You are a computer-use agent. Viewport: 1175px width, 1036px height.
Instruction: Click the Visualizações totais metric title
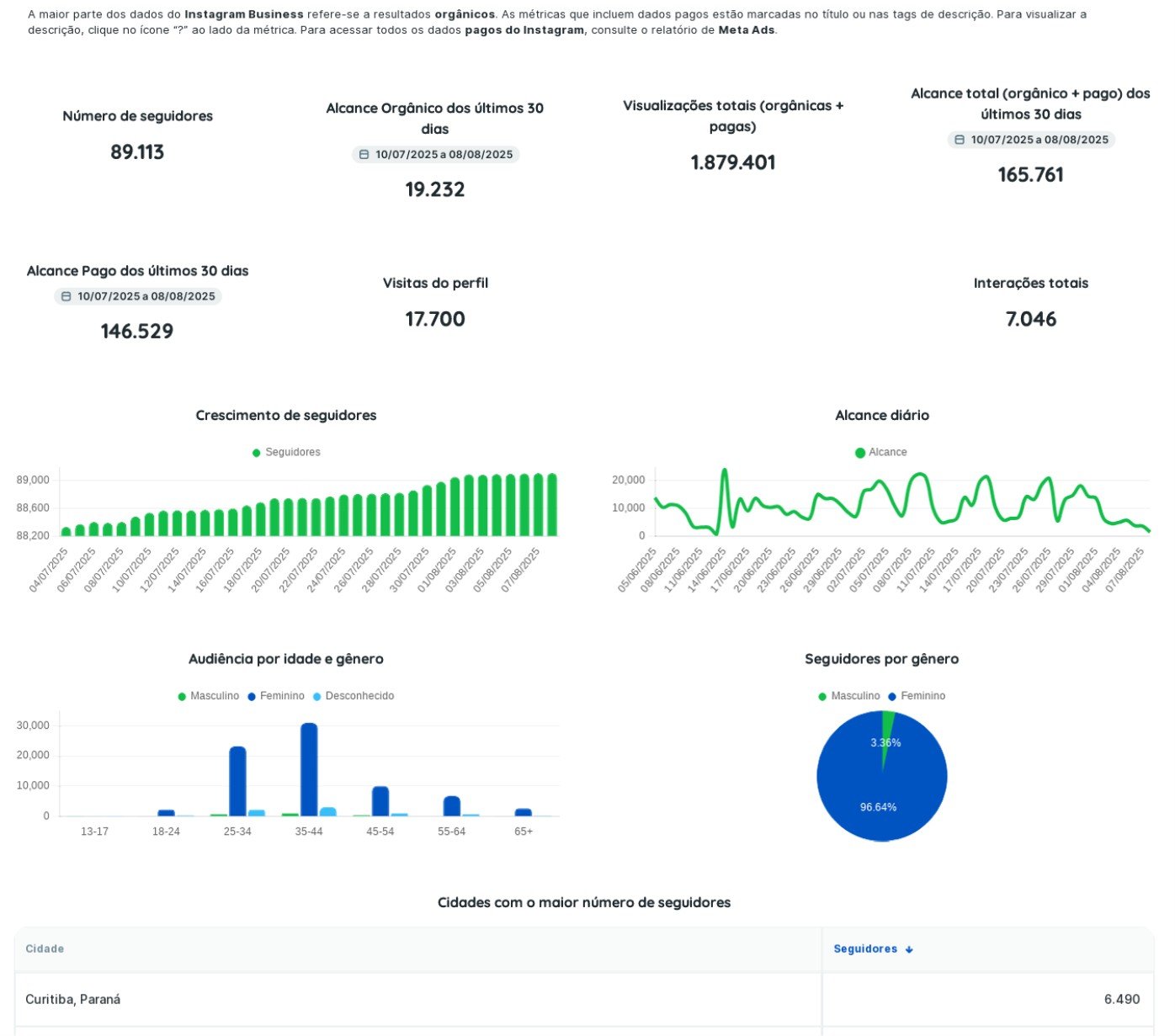(x=733, y=116)
